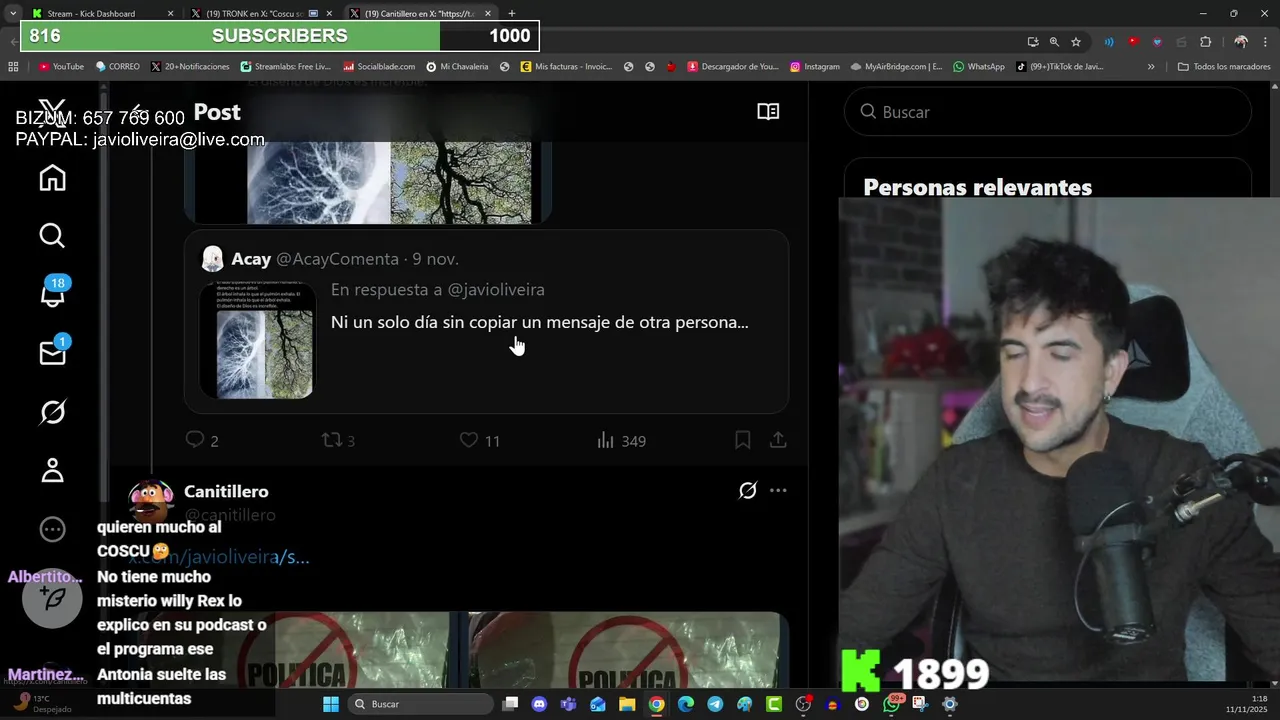The width and height of the screenshot is (1280, 720).
Task: Open the reader view book icon
Action: coord(768,112)
